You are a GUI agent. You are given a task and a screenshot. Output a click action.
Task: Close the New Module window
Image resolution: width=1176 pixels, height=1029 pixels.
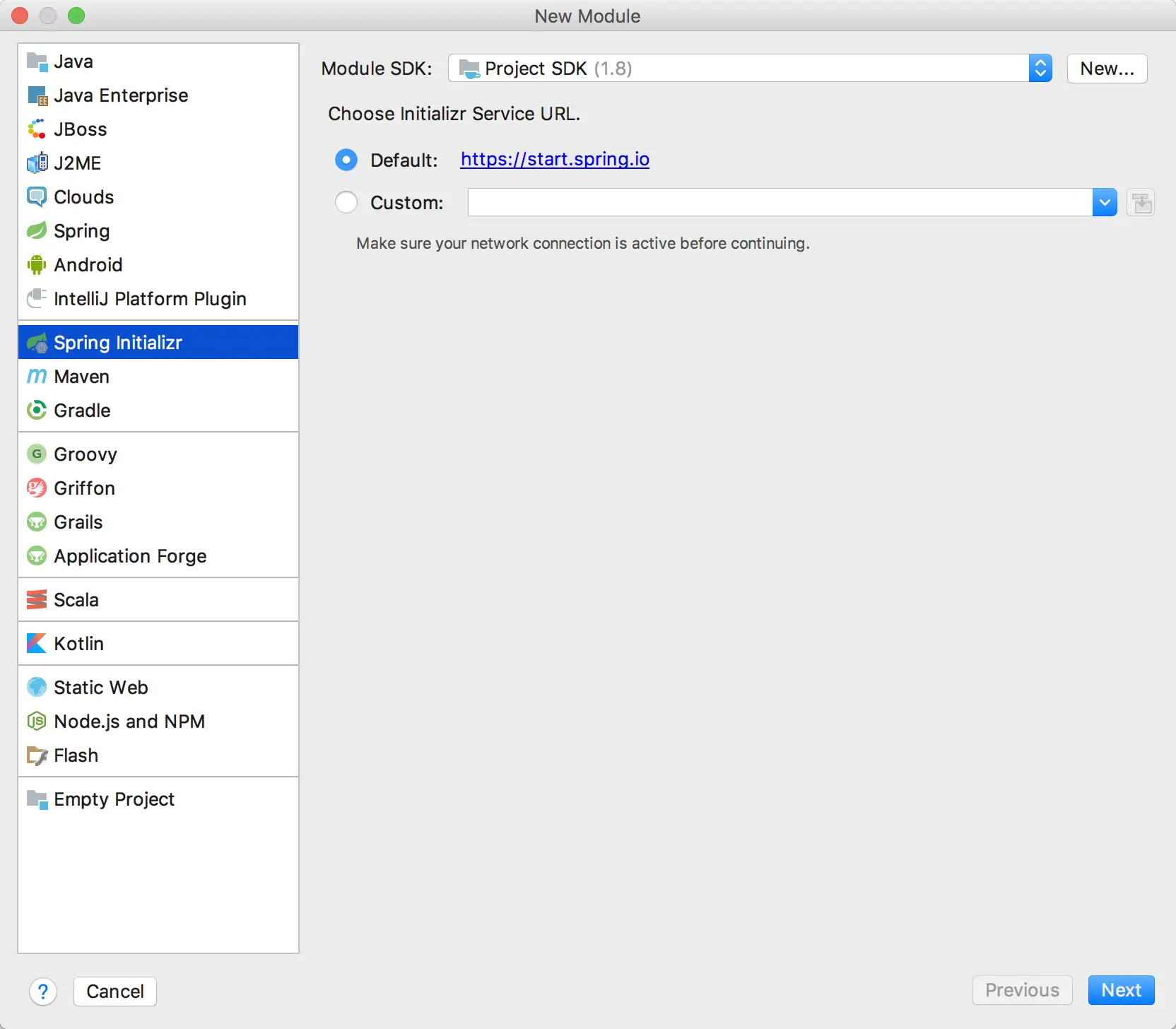click(x=20, y=16)
